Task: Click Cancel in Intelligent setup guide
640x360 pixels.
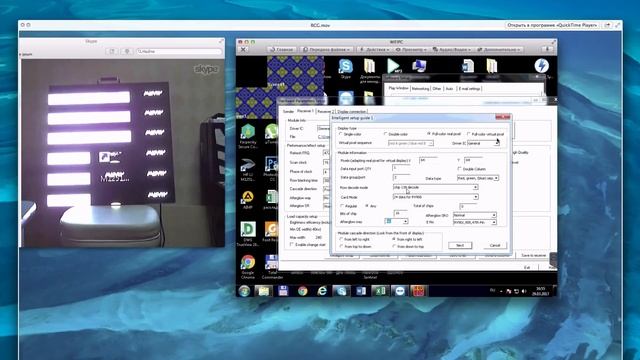Action: tap(494, 245)
